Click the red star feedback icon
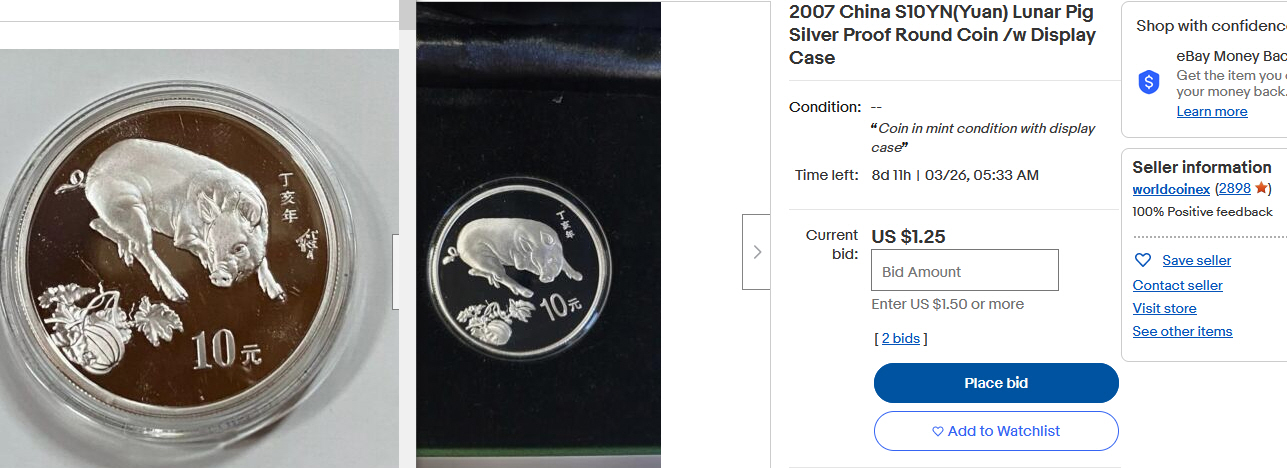Image resolution: width=1287 pixels, height=468 pixels. click(x=1261, y=188)
